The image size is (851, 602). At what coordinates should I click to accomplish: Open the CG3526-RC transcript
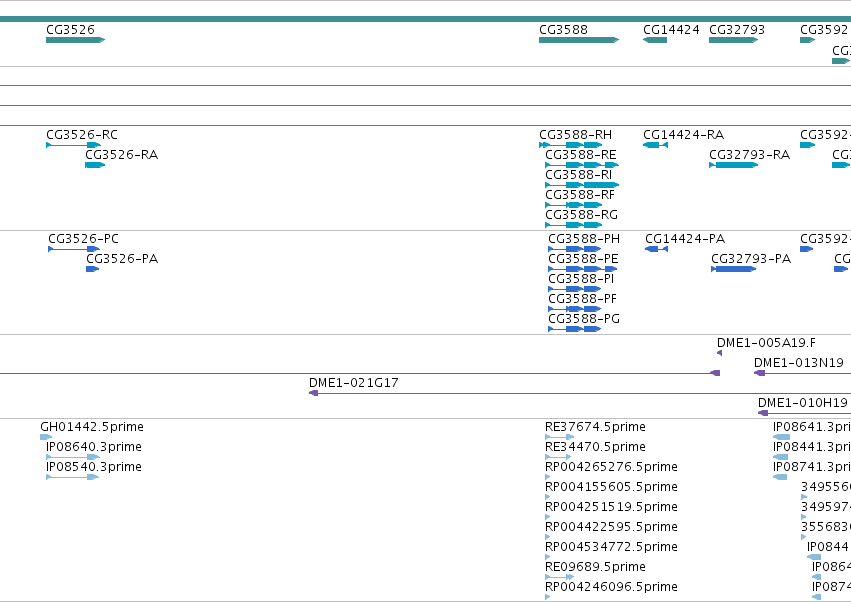pos(73,145)
